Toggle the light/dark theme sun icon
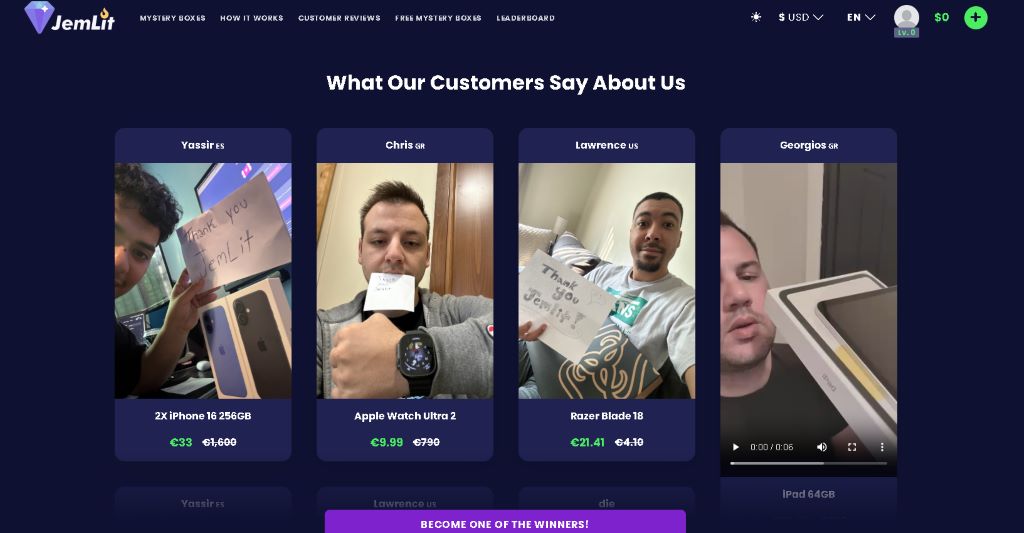The height and width of the screenshot is (533, 1024). click(756, 18)
